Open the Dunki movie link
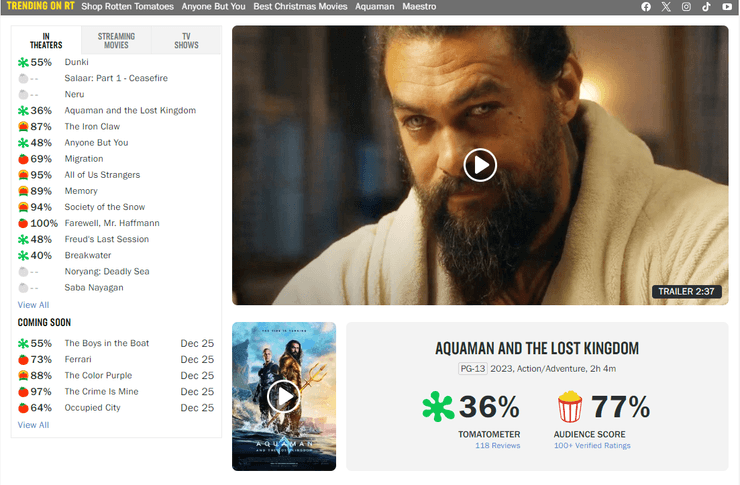Image resolution: width=740 pixels, height=485 pixels. point(76,62)
